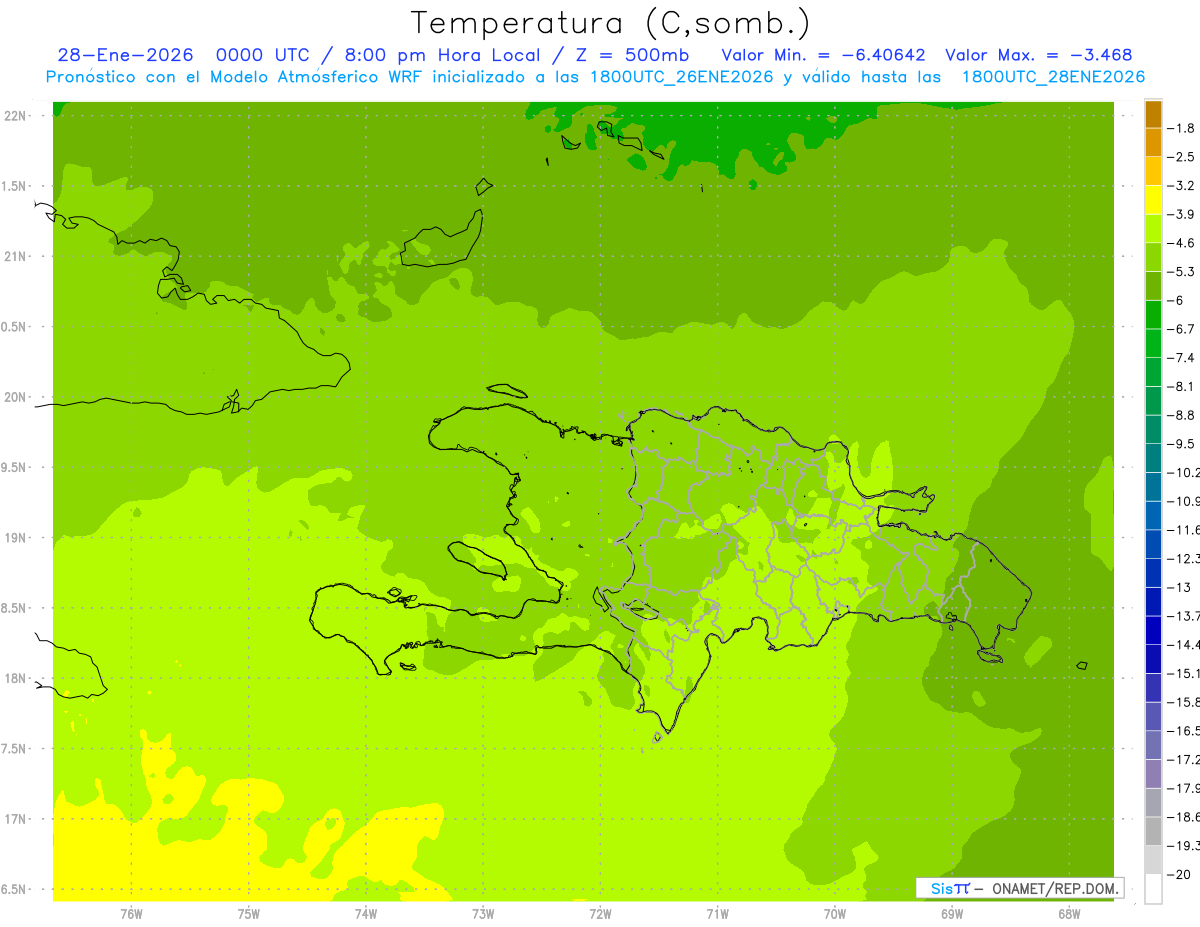Click the "71W" longitude label

point(717,914)
